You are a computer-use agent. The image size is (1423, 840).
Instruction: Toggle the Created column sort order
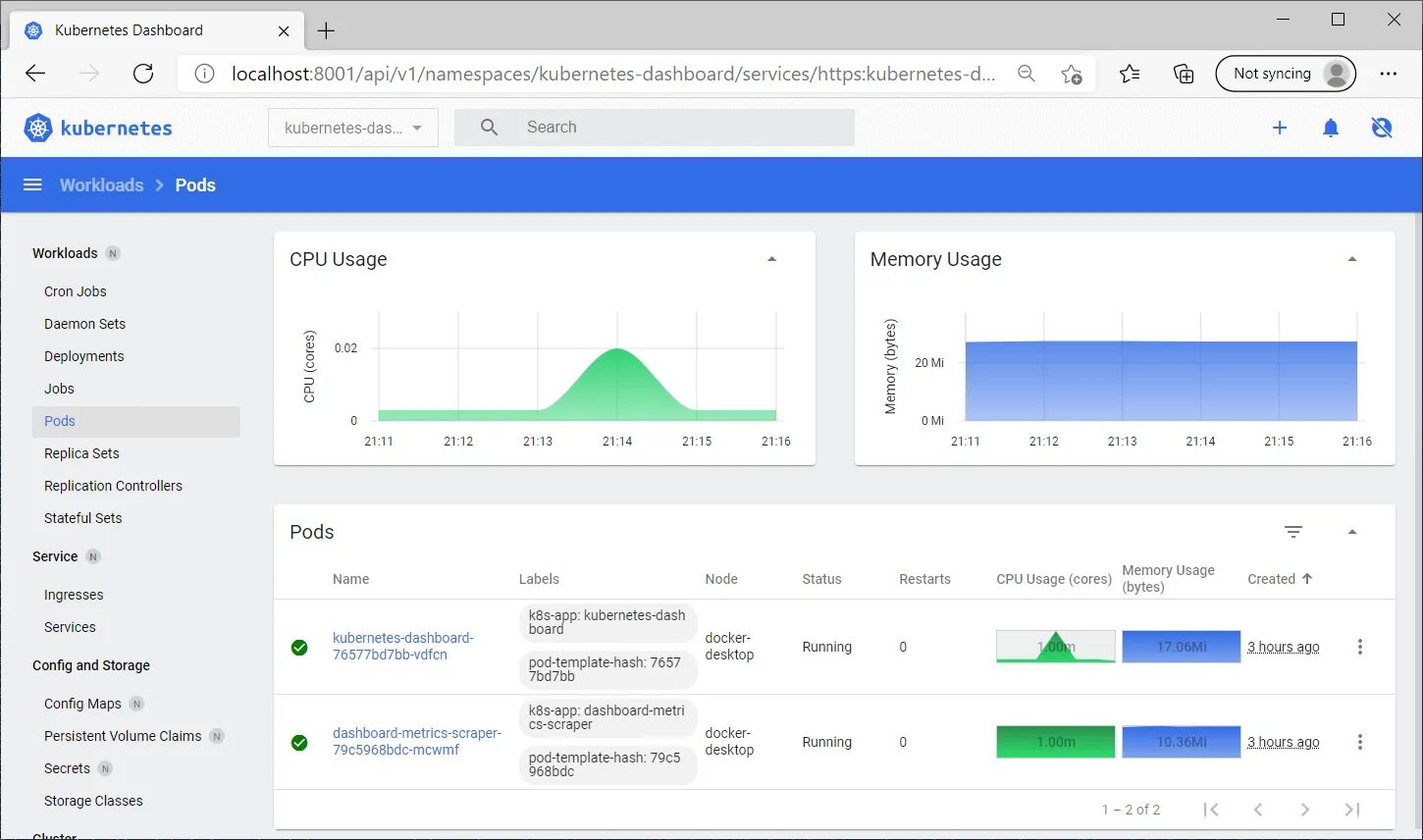click(1279, 579)
